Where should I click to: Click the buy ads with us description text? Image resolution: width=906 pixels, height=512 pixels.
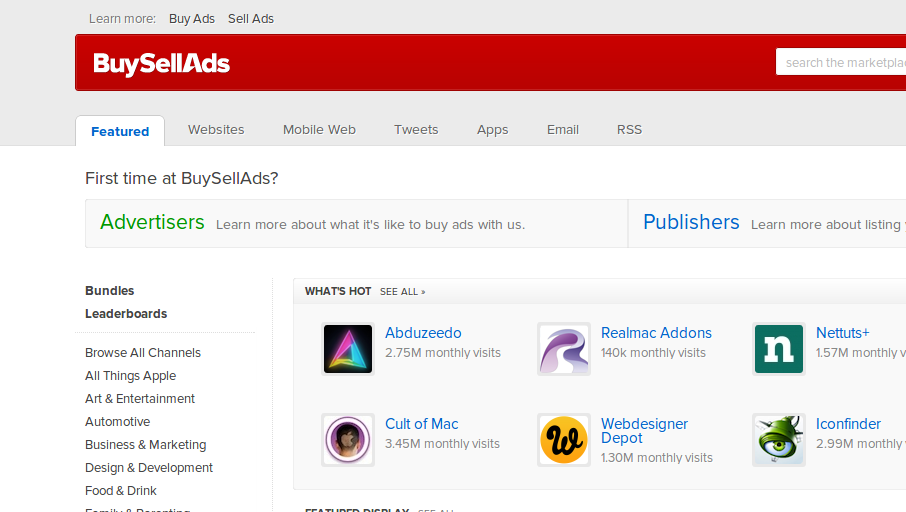[x=370, y=225]
